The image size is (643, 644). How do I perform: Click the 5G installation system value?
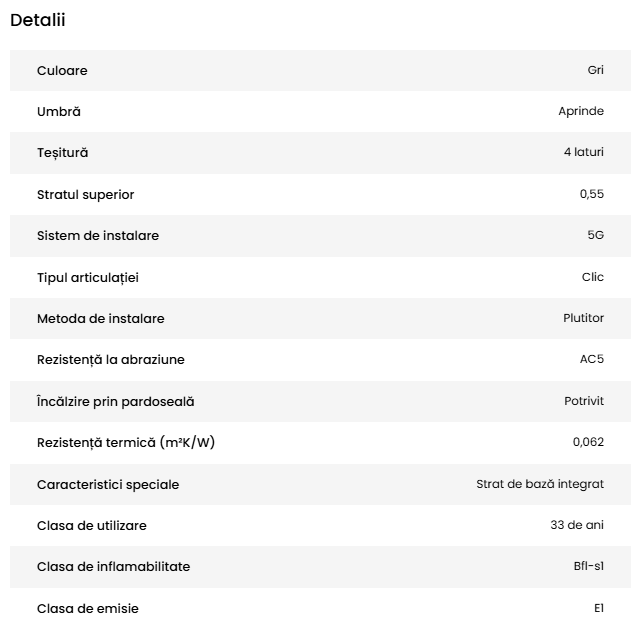point(595,236)
